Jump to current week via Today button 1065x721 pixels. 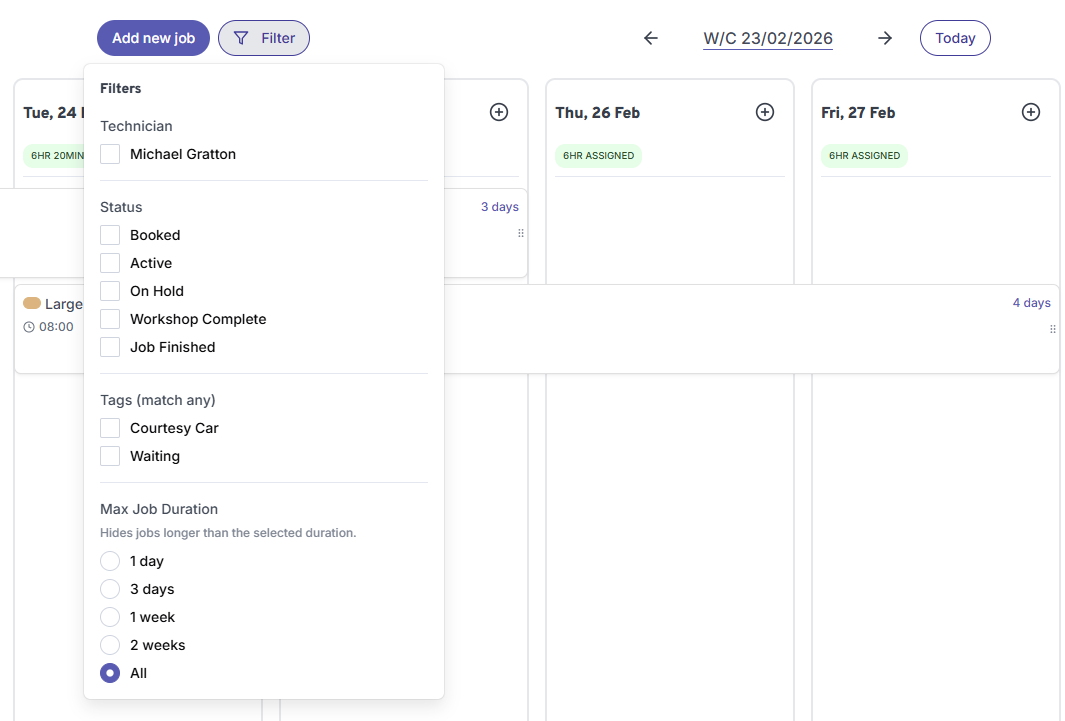coord(954,38)
